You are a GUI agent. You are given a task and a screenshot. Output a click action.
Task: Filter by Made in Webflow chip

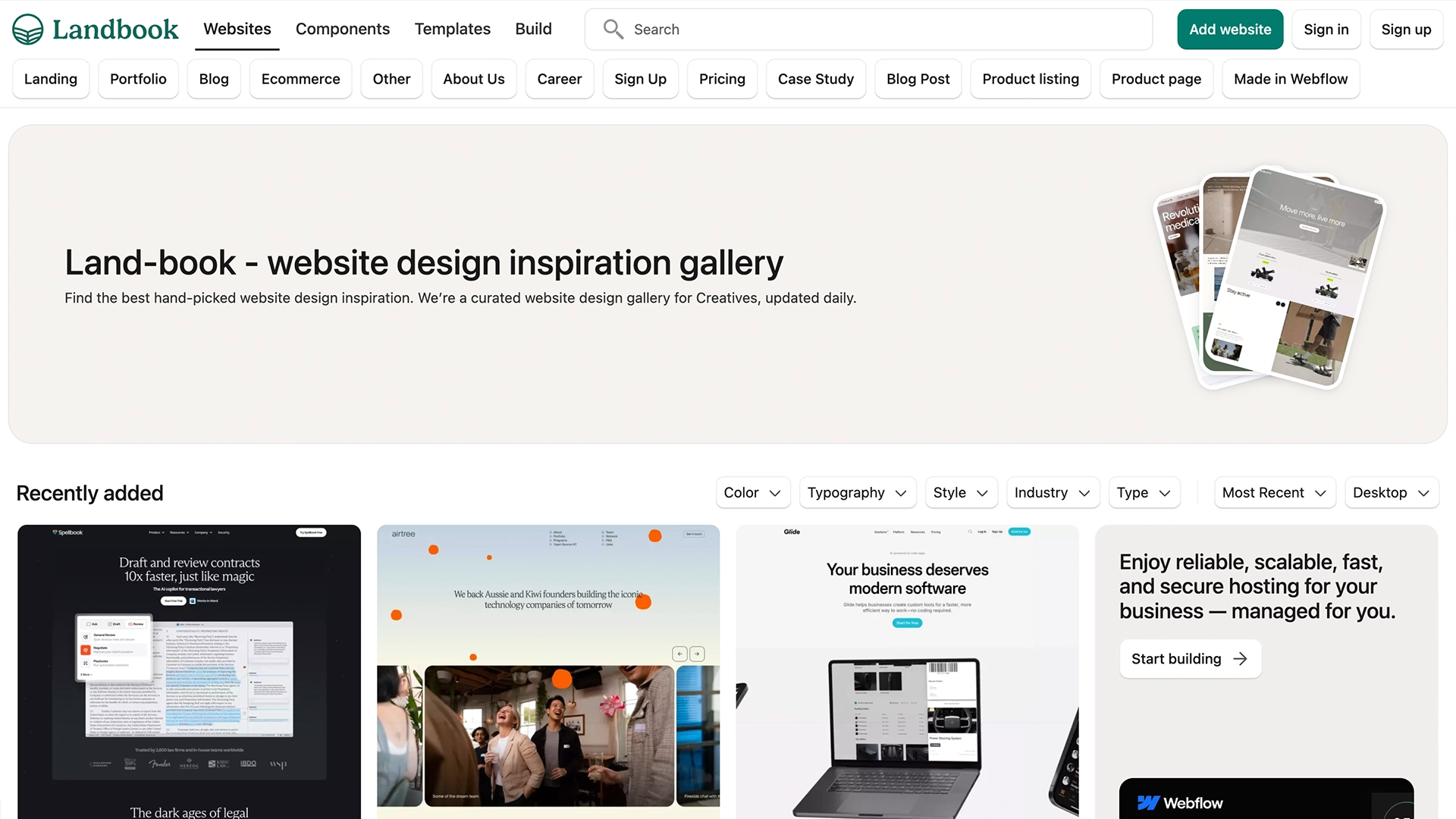(1290, 79)
